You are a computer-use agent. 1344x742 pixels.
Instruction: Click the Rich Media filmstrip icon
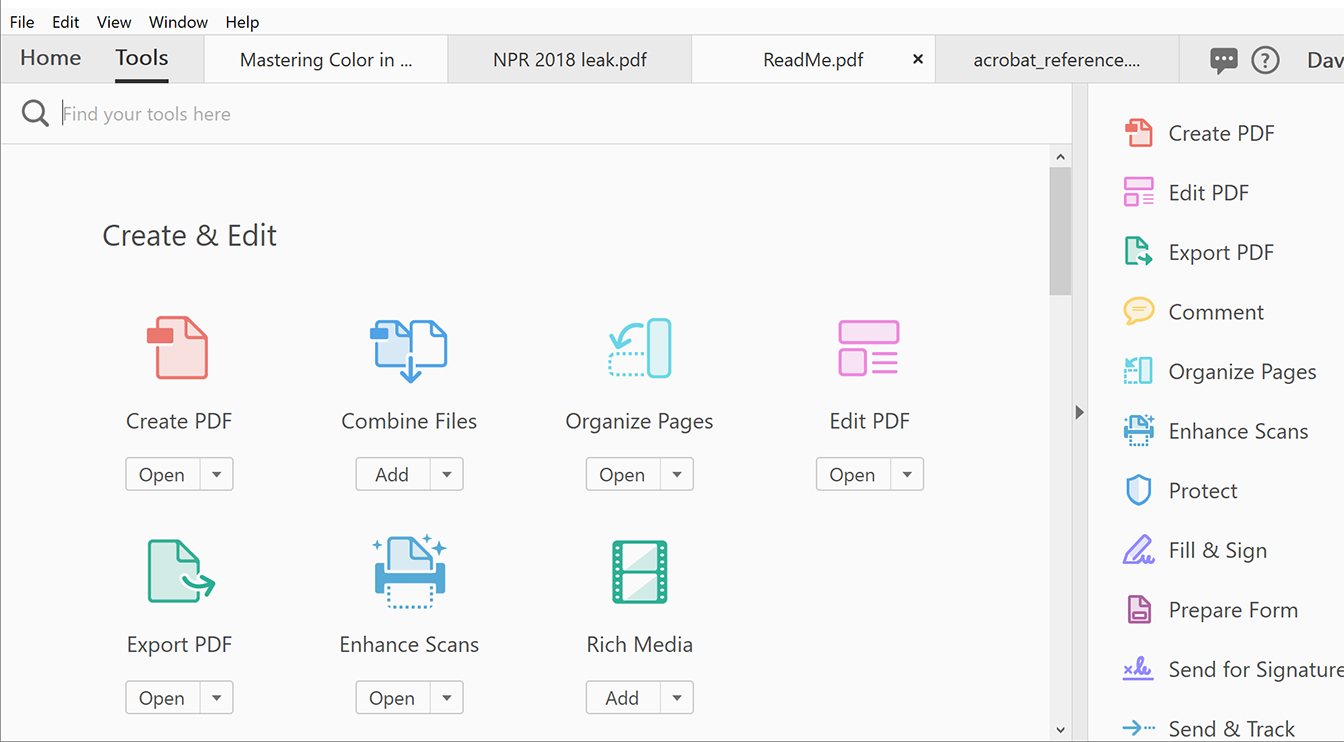tap(639, 572)
